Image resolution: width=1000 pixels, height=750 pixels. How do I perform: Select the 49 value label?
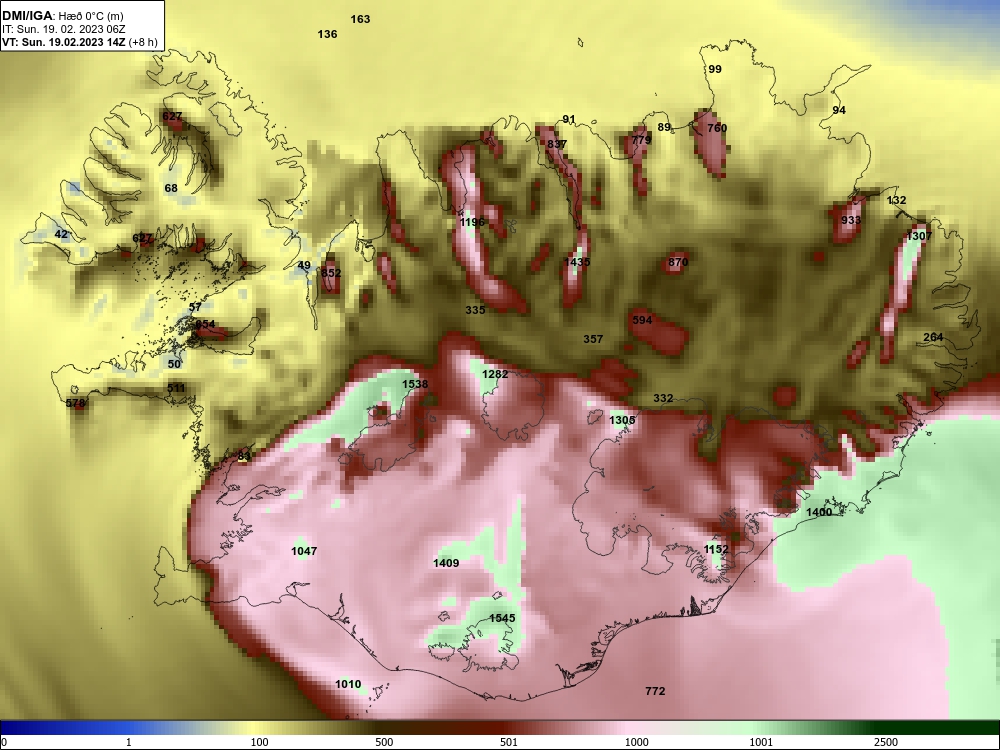click(304, 265)
